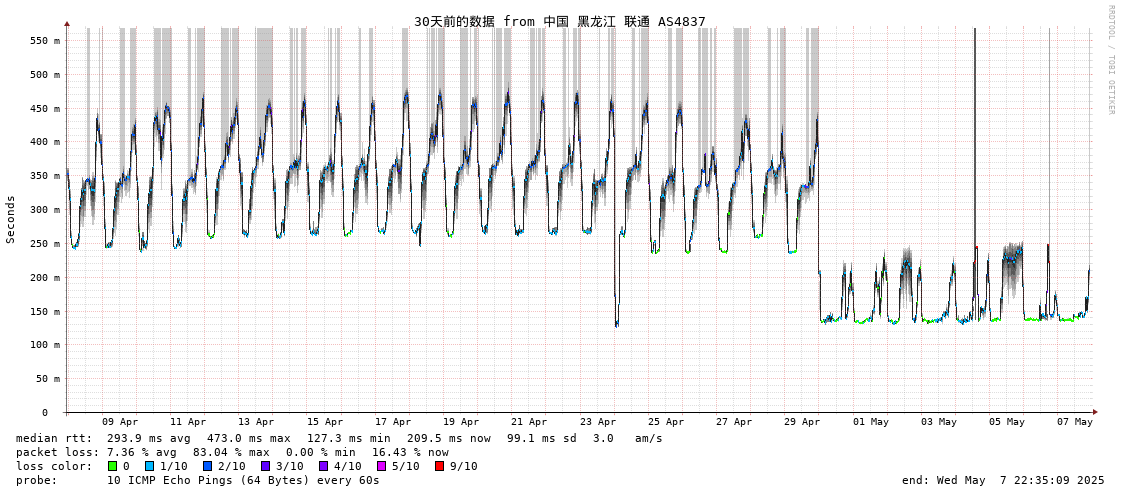Click the 0.00 % min packet loss value

319,453
